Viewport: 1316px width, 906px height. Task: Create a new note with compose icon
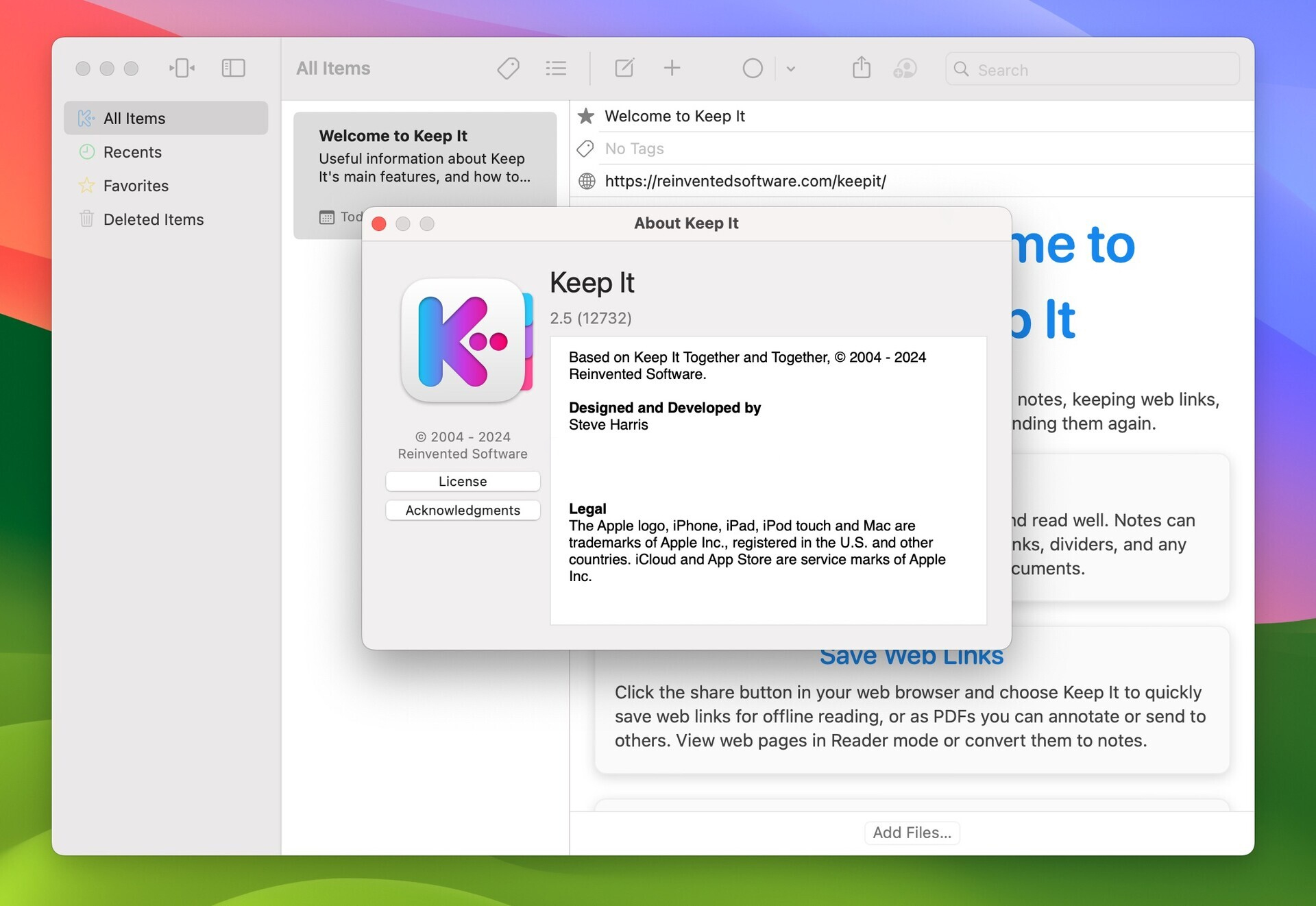[624, 68]
